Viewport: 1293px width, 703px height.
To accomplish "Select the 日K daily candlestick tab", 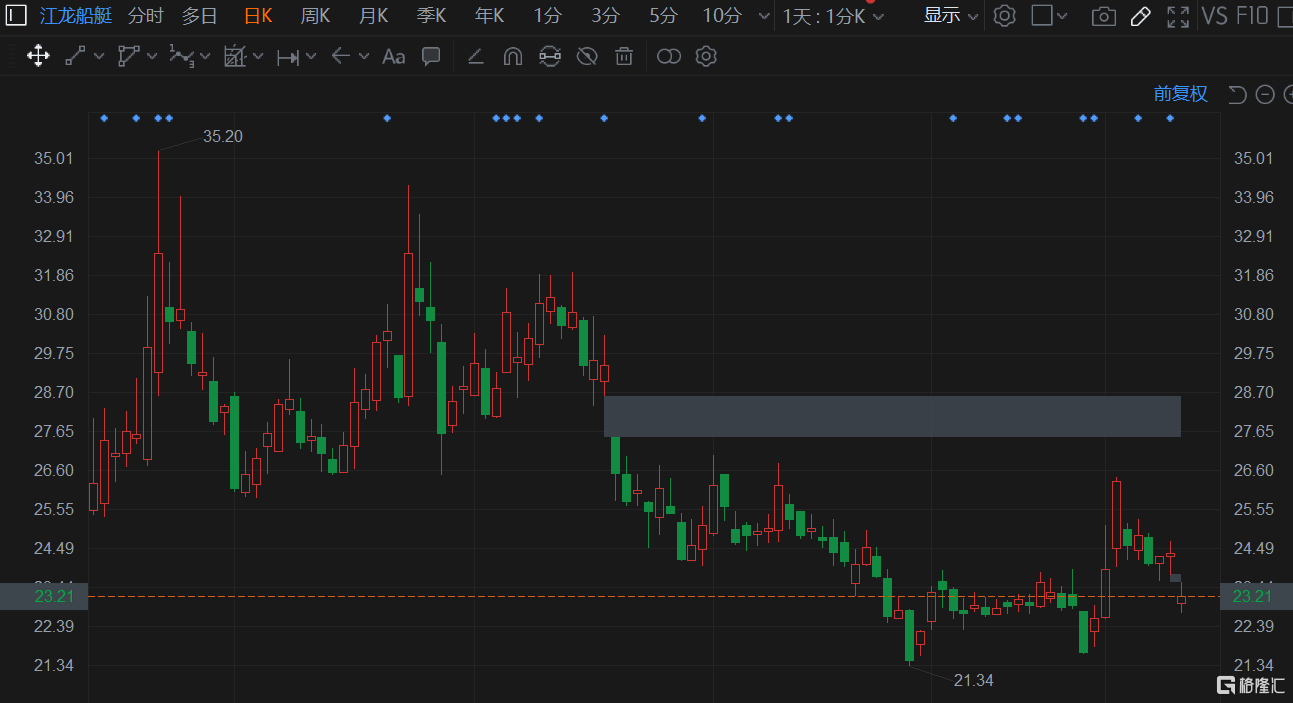I will tap(258, 15).
